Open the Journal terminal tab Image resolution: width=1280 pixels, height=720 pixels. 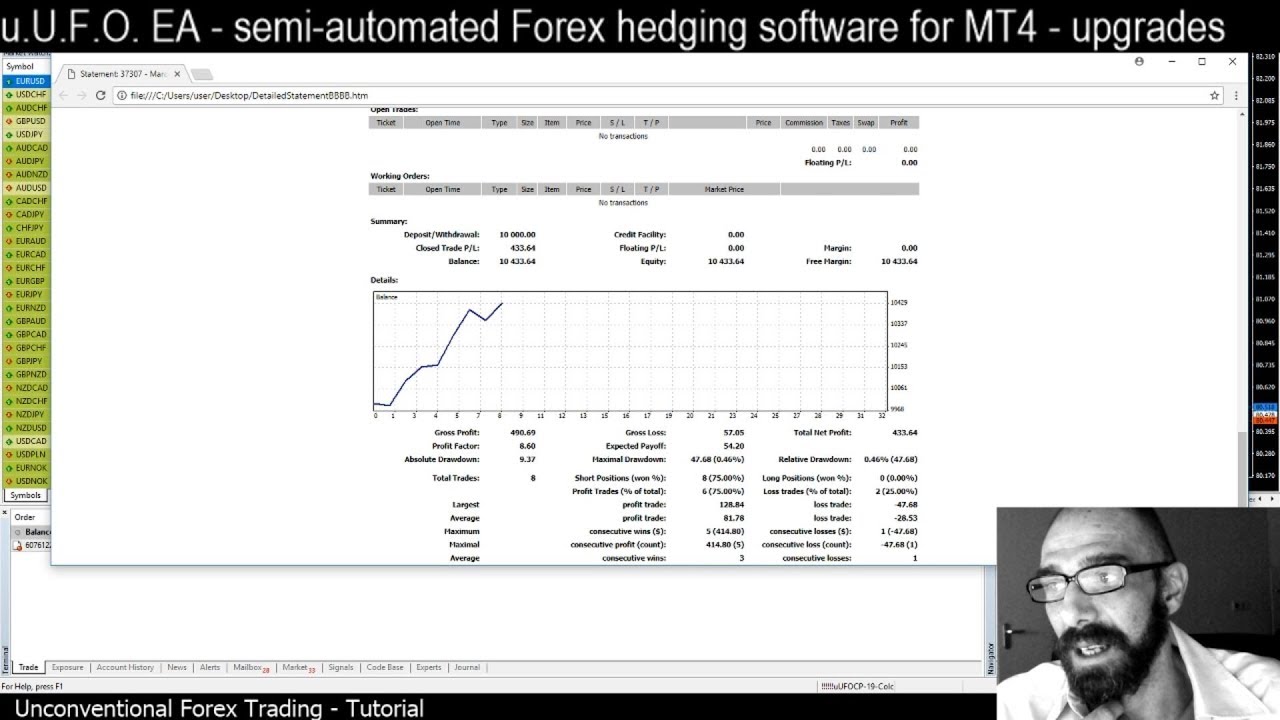click(467, 667)
